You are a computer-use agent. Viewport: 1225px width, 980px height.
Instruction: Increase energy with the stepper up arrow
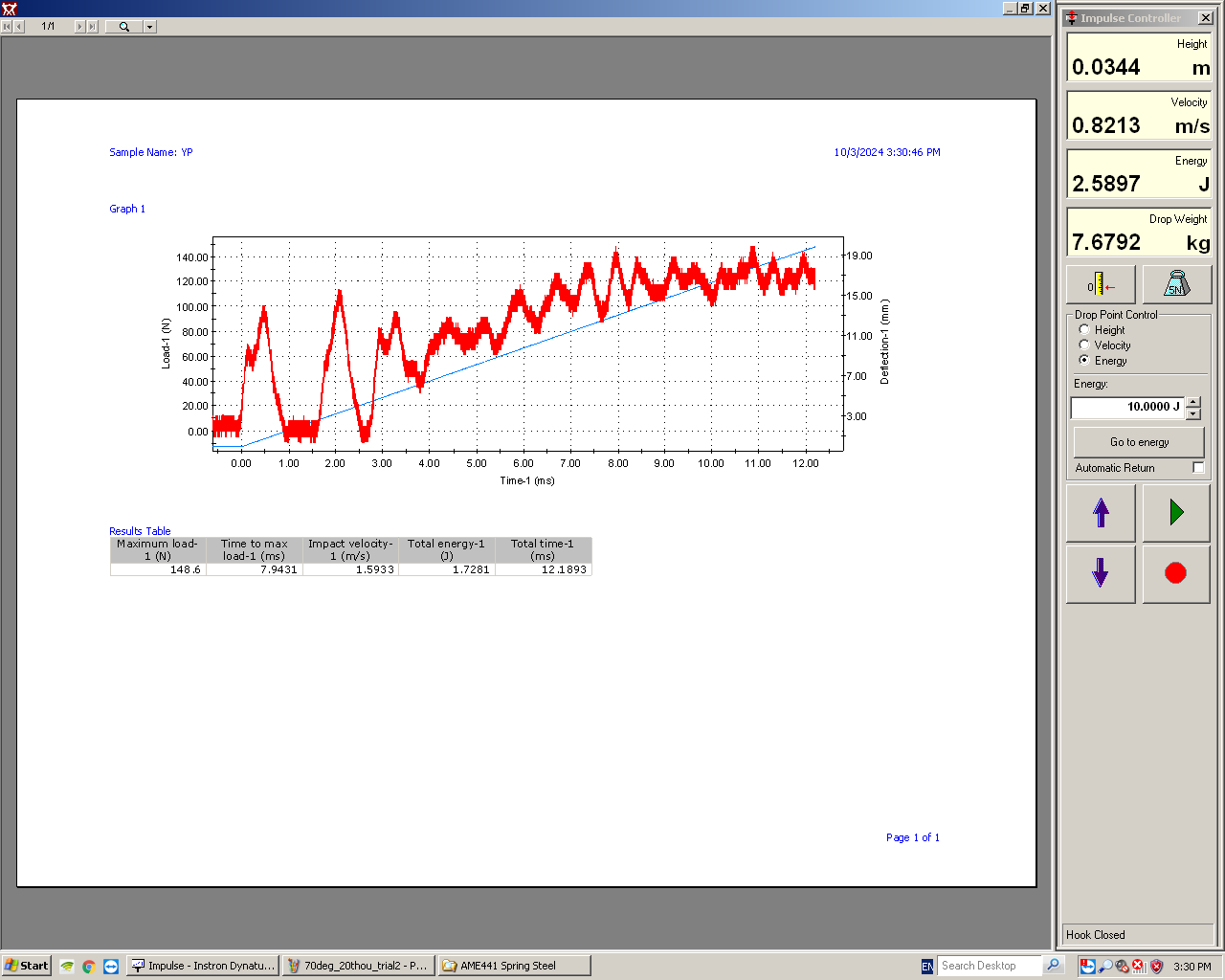(x=1193, y=402)
